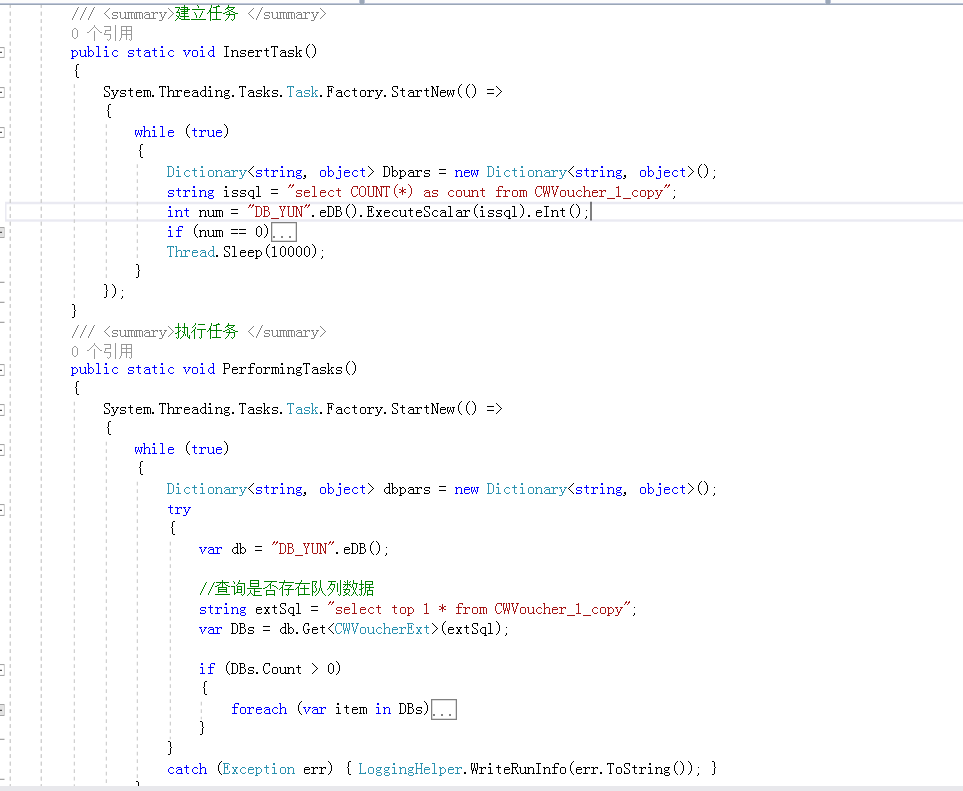Collapse the PerformingTasks method outline marker
963x791 pixels.
(x=3, y=369)
